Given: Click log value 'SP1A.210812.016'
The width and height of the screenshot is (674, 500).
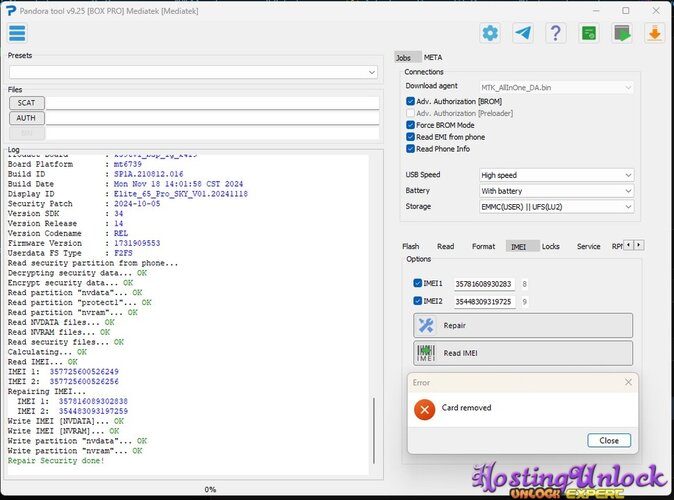Looking at the screenshot, I should click(148, 174).
